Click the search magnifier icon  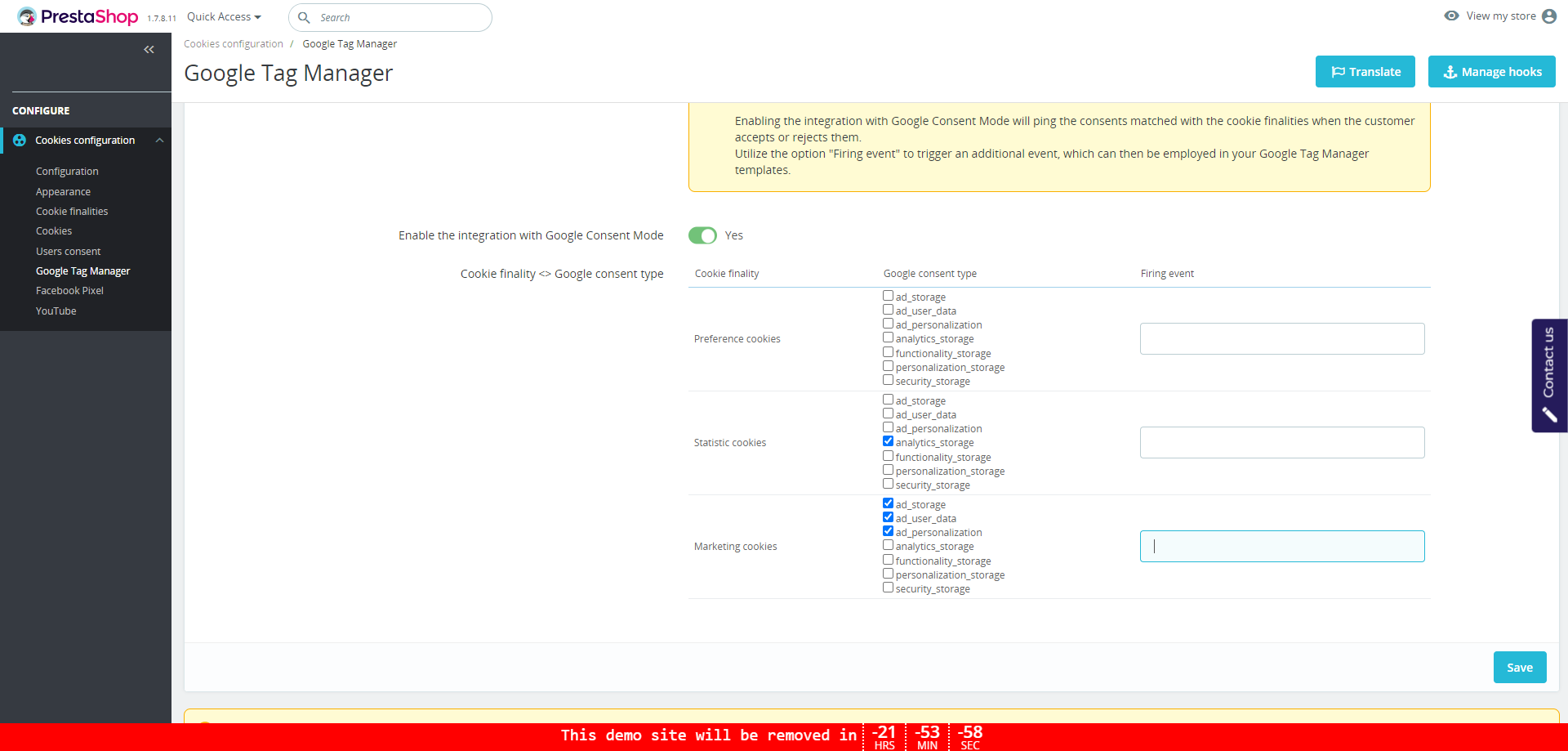coord(304,17)
